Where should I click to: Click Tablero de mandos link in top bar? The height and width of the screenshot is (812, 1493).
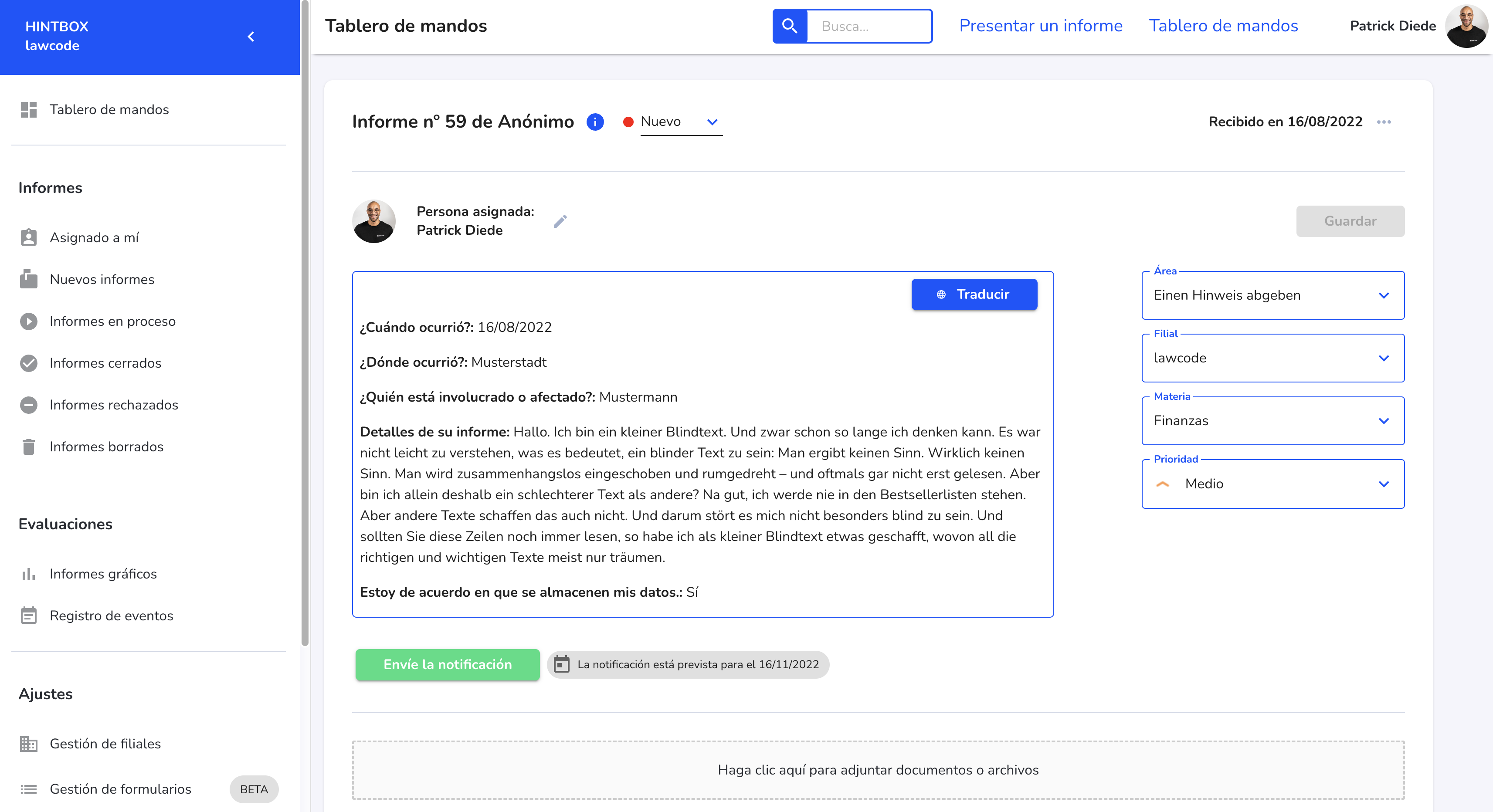pos(1224,26)
